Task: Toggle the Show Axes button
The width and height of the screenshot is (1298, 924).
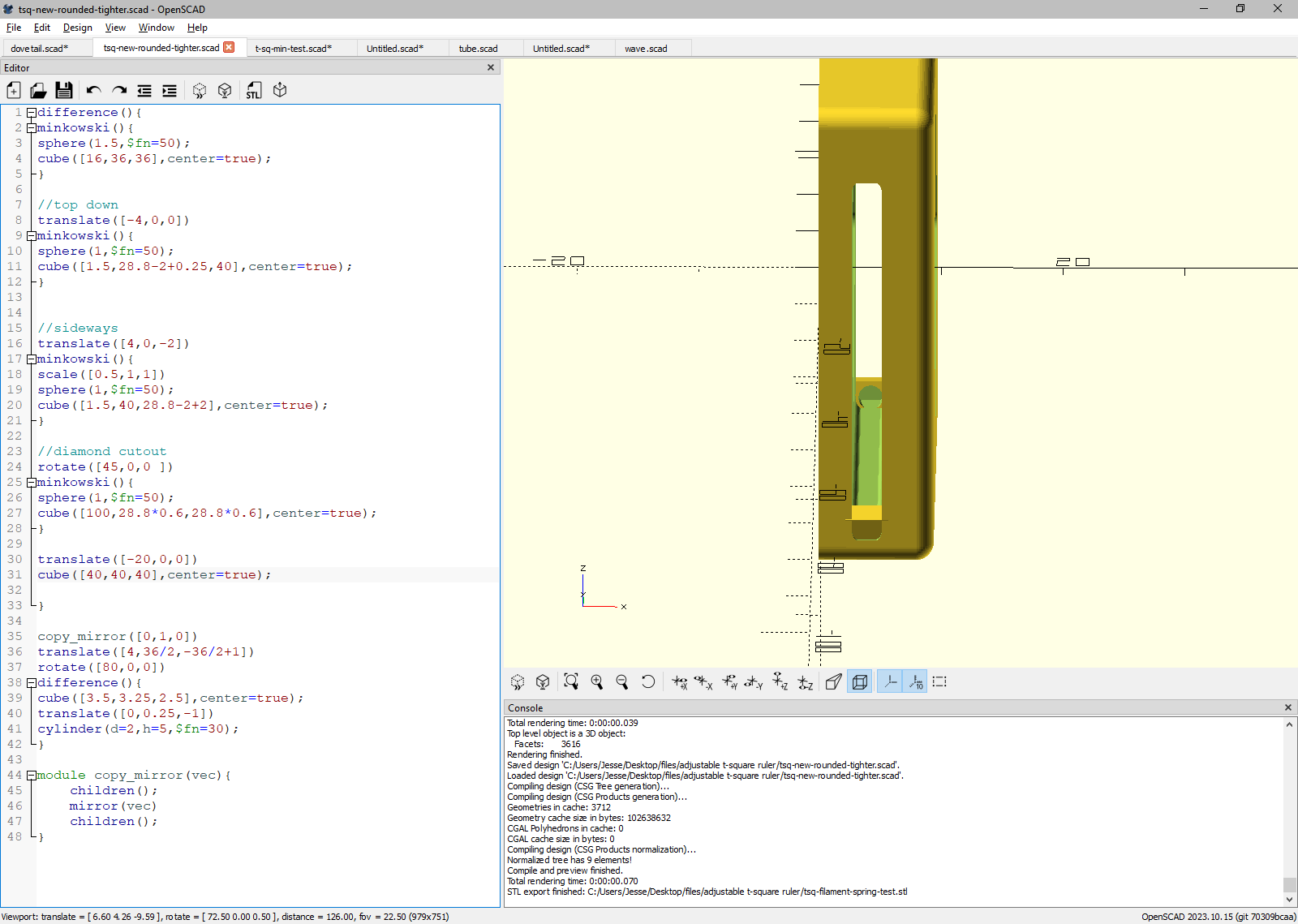Action: pyautogui.click(x=890, y=682)
